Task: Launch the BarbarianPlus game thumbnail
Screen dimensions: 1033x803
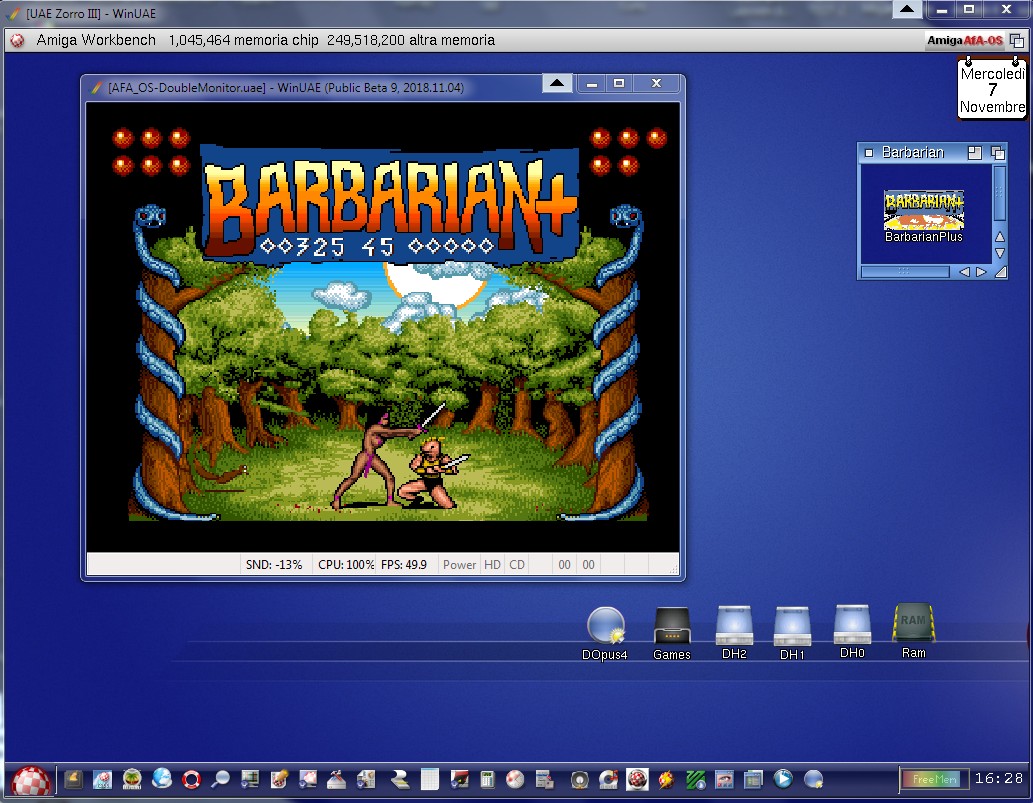Action: coord(923,210)
